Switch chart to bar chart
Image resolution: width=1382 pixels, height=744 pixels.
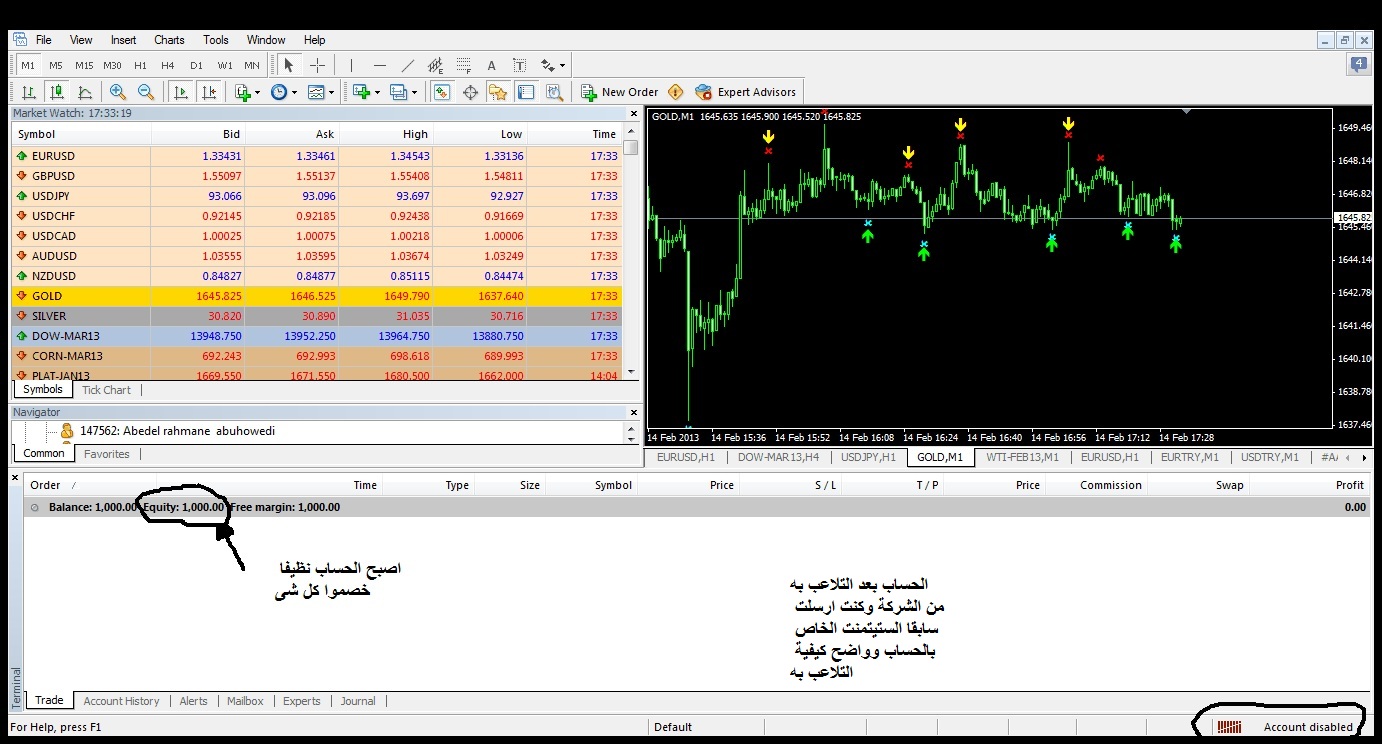29,92
